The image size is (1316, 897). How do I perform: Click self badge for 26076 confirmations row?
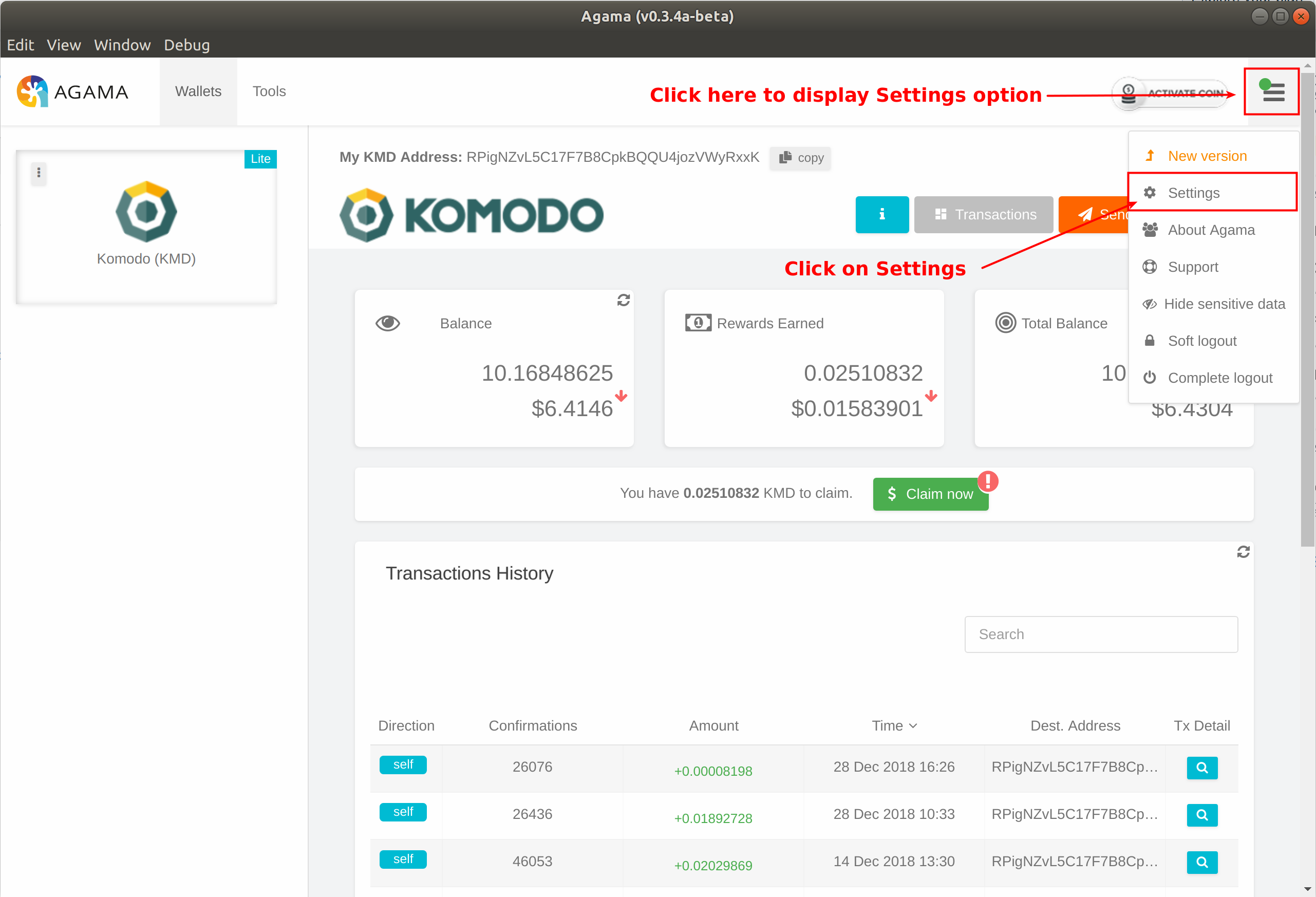(403, 764)
